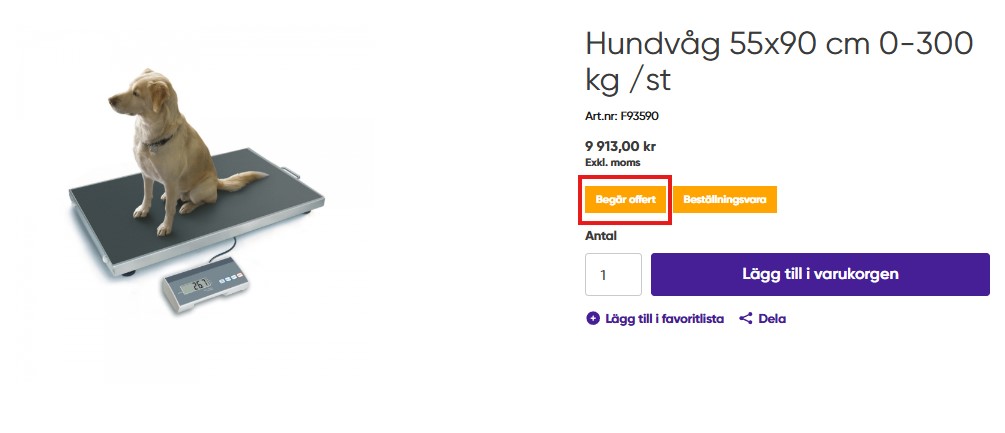Select the Dela link text
Viewport: 1005px width, 433px height.
[772, 318]
